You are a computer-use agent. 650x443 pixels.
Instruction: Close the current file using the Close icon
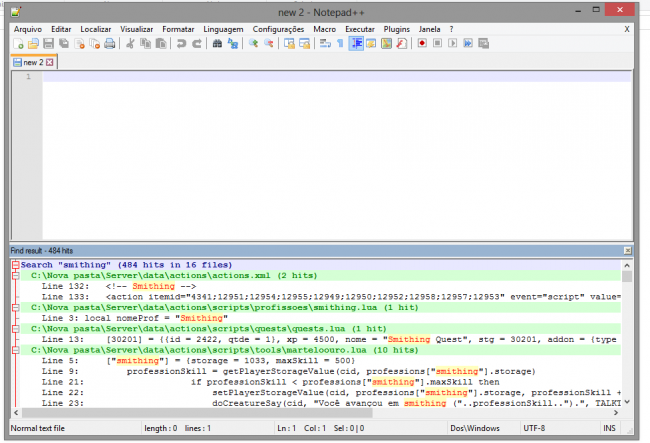(x=79, y=44)
